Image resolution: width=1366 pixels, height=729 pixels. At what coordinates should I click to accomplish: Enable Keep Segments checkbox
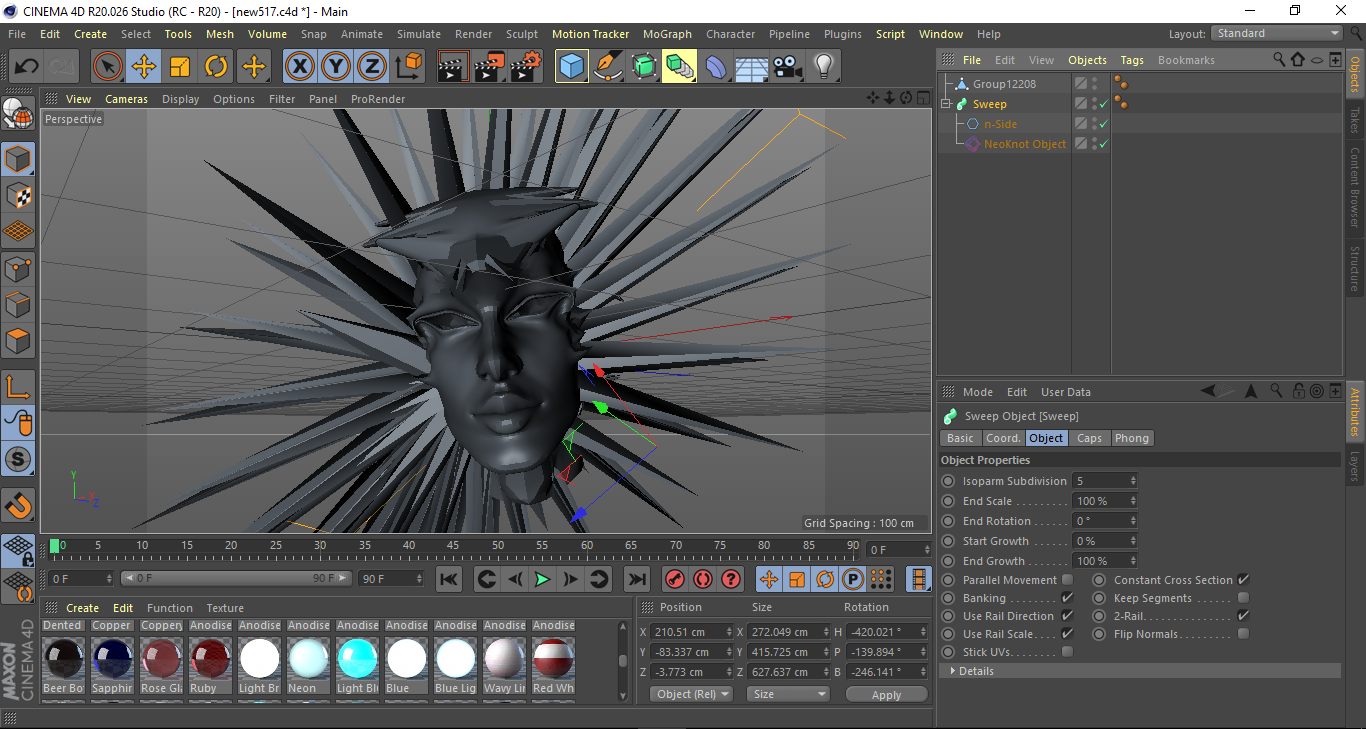[x=1243, y=598]
